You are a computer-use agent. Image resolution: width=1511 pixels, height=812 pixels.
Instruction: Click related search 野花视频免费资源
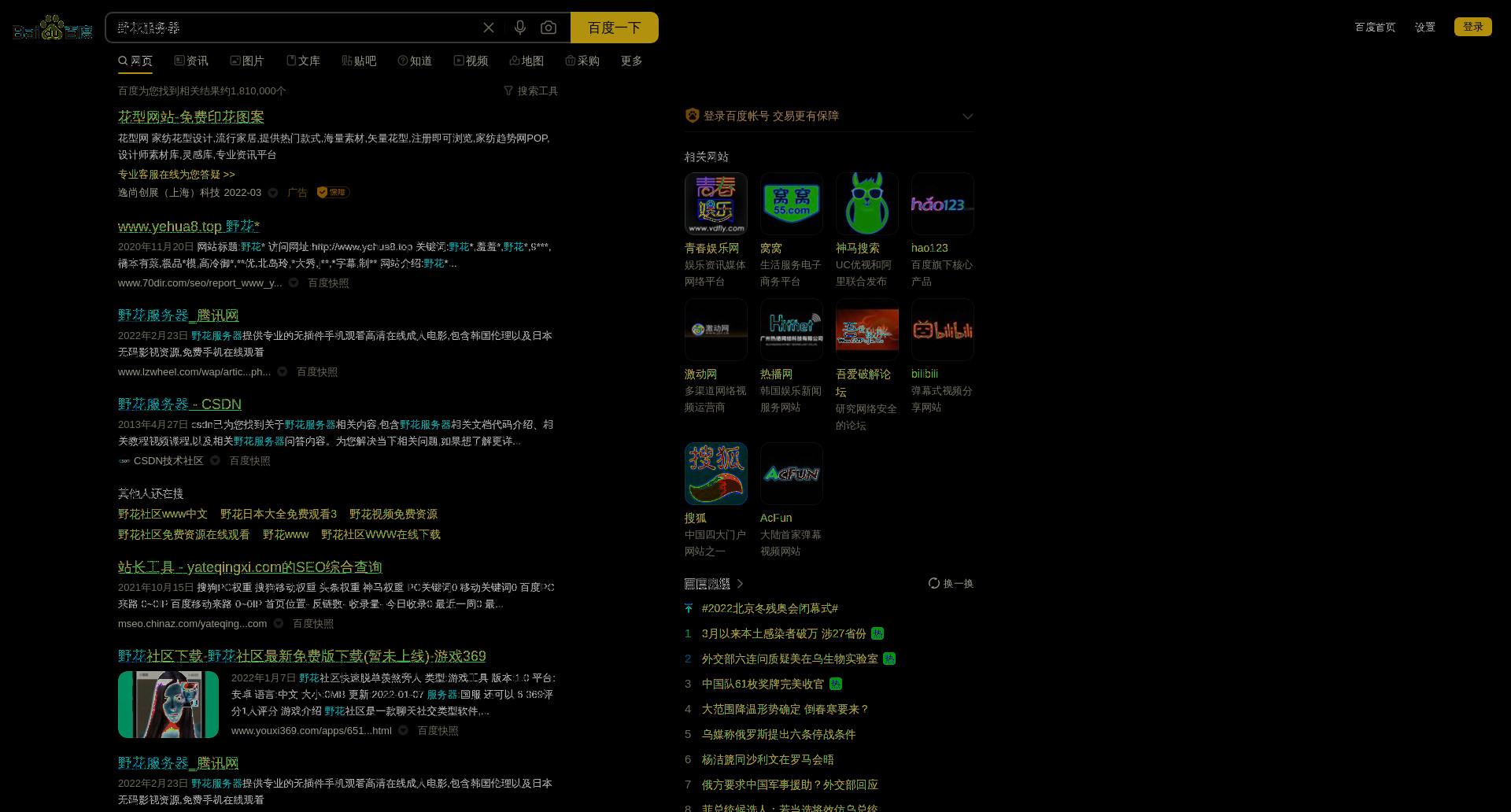(393, 515)
